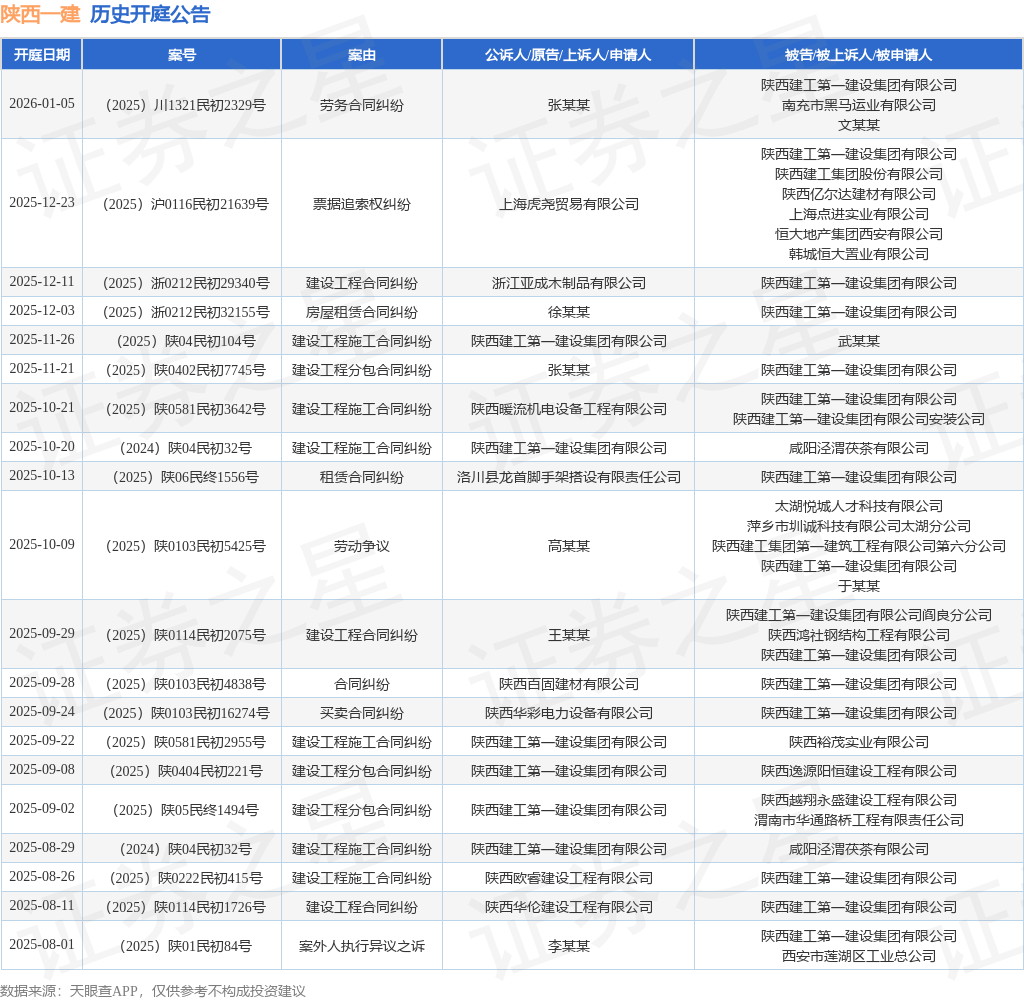Click the 合同纠纷 cause cell dated 2025-09-28
1024x1000 pixels.
362,685
